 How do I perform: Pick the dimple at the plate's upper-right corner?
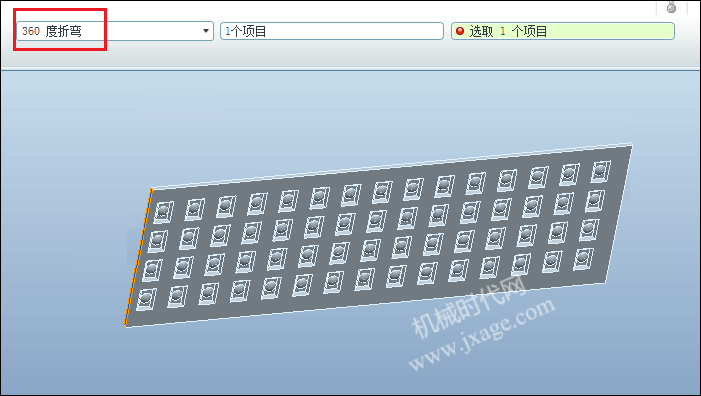coord(600,171)
